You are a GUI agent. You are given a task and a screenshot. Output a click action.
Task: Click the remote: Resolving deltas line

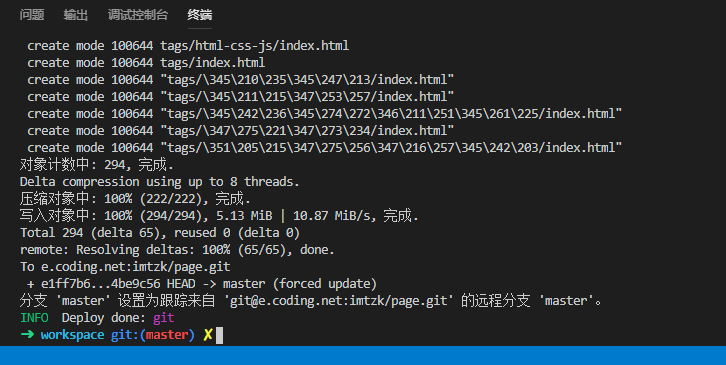coord(177,250)
